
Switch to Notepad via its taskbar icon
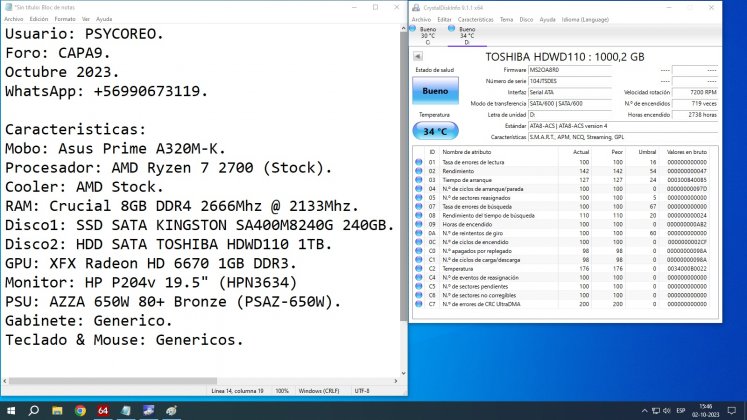[126, 410]
